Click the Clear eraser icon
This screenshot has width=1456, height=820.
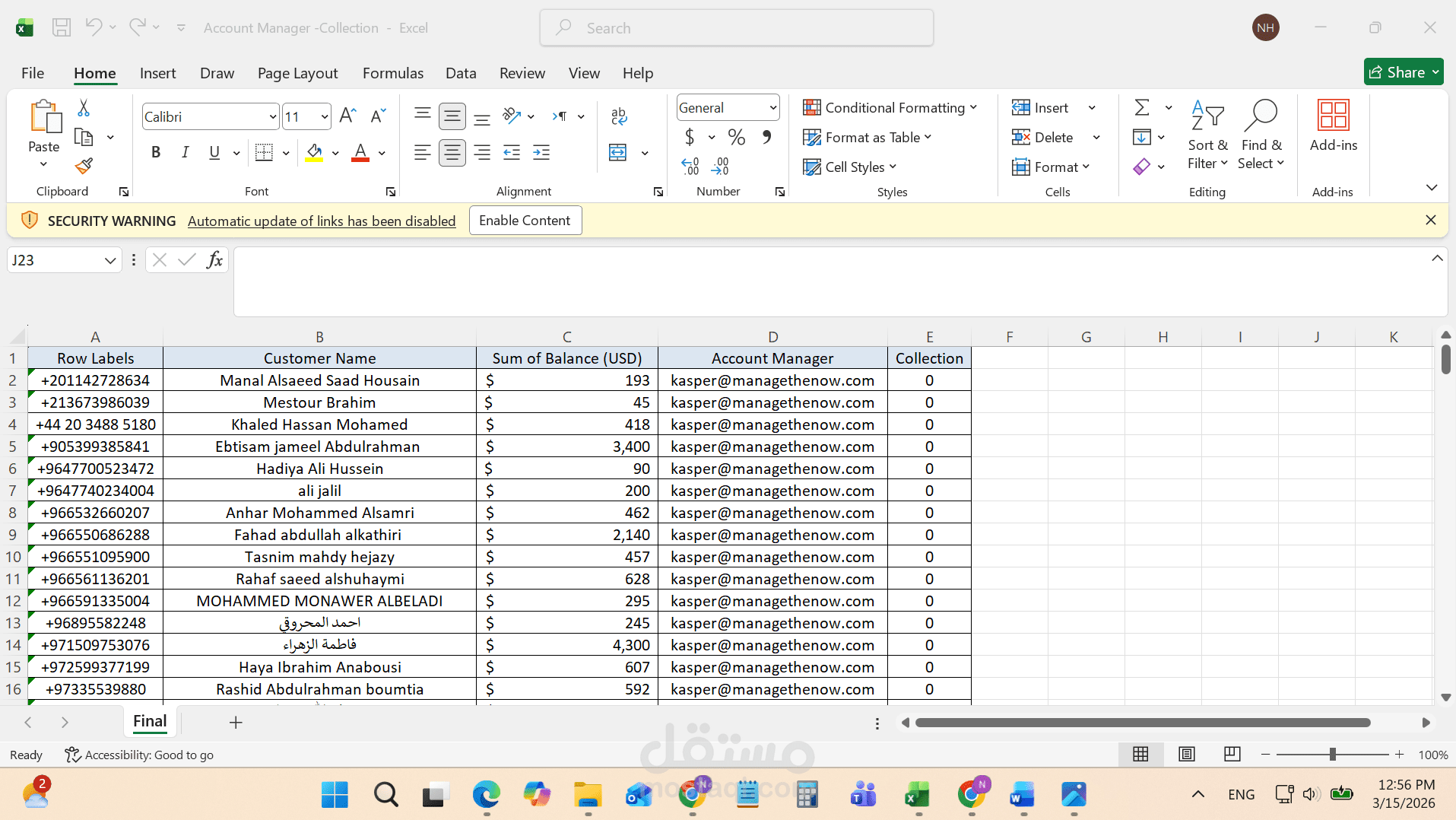pos(1142,166)
